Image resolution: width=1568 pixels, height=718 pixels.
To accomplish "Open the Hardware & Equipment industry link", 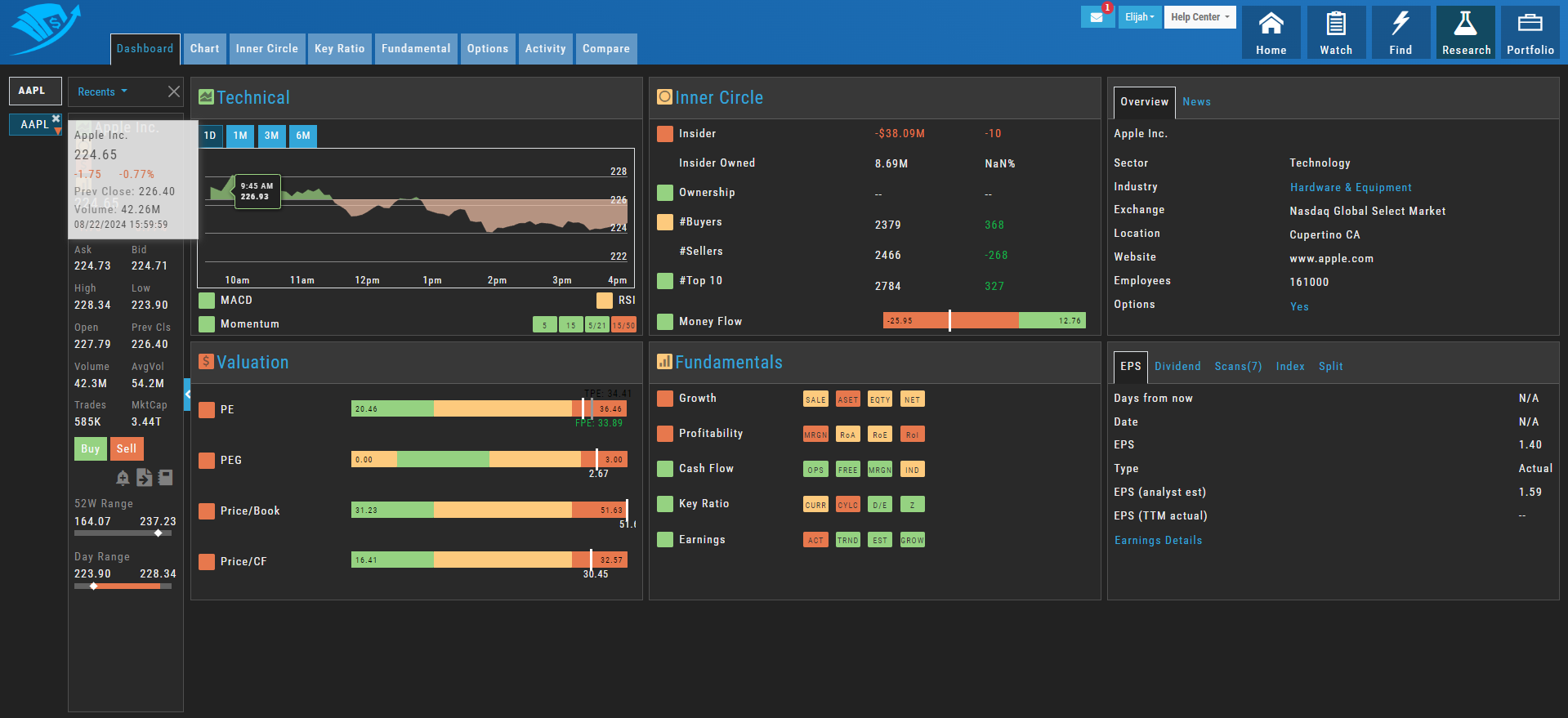I will tap(1351, 188).
